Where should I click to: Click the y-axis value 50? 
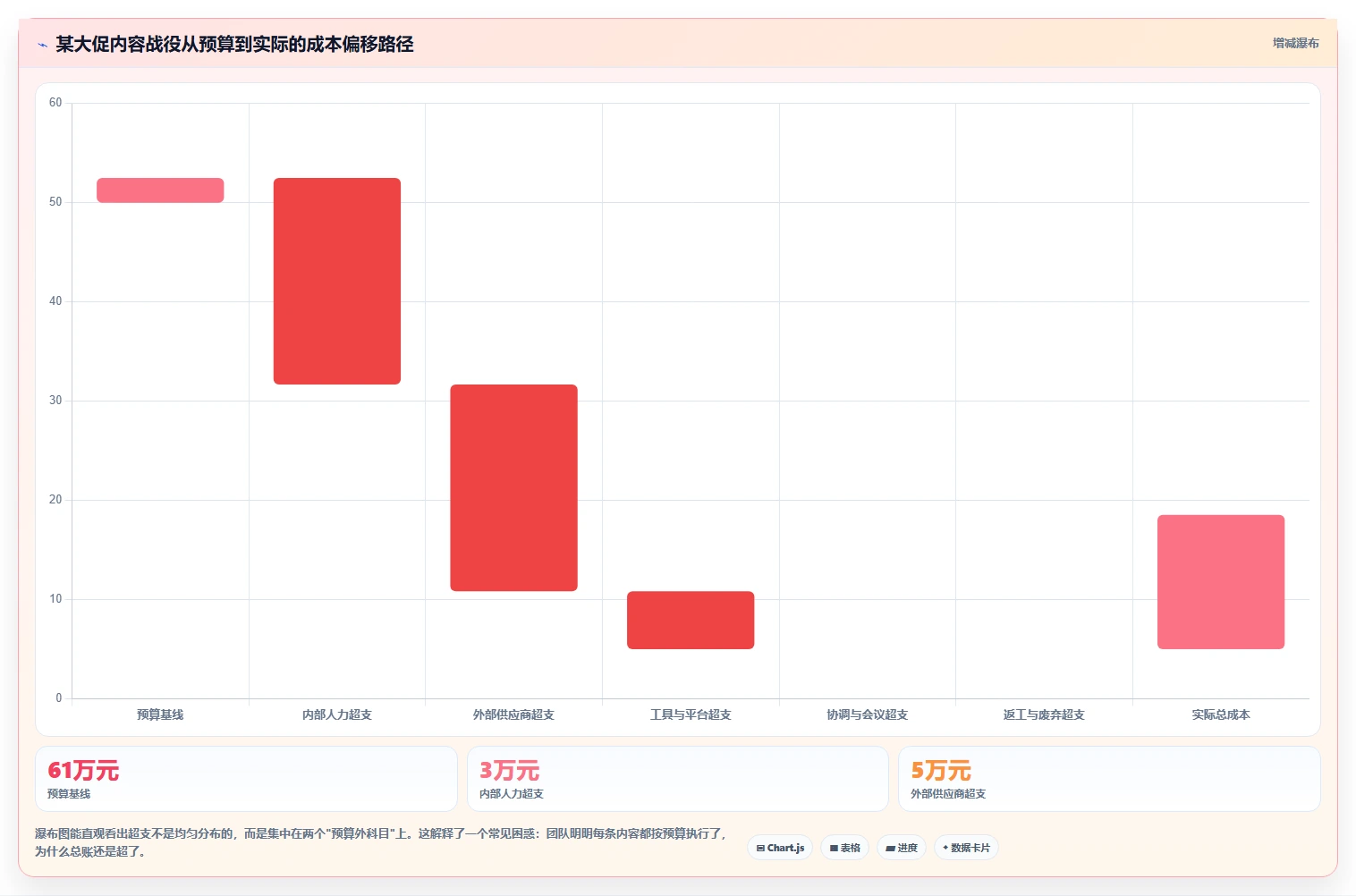tap(55, 202)
